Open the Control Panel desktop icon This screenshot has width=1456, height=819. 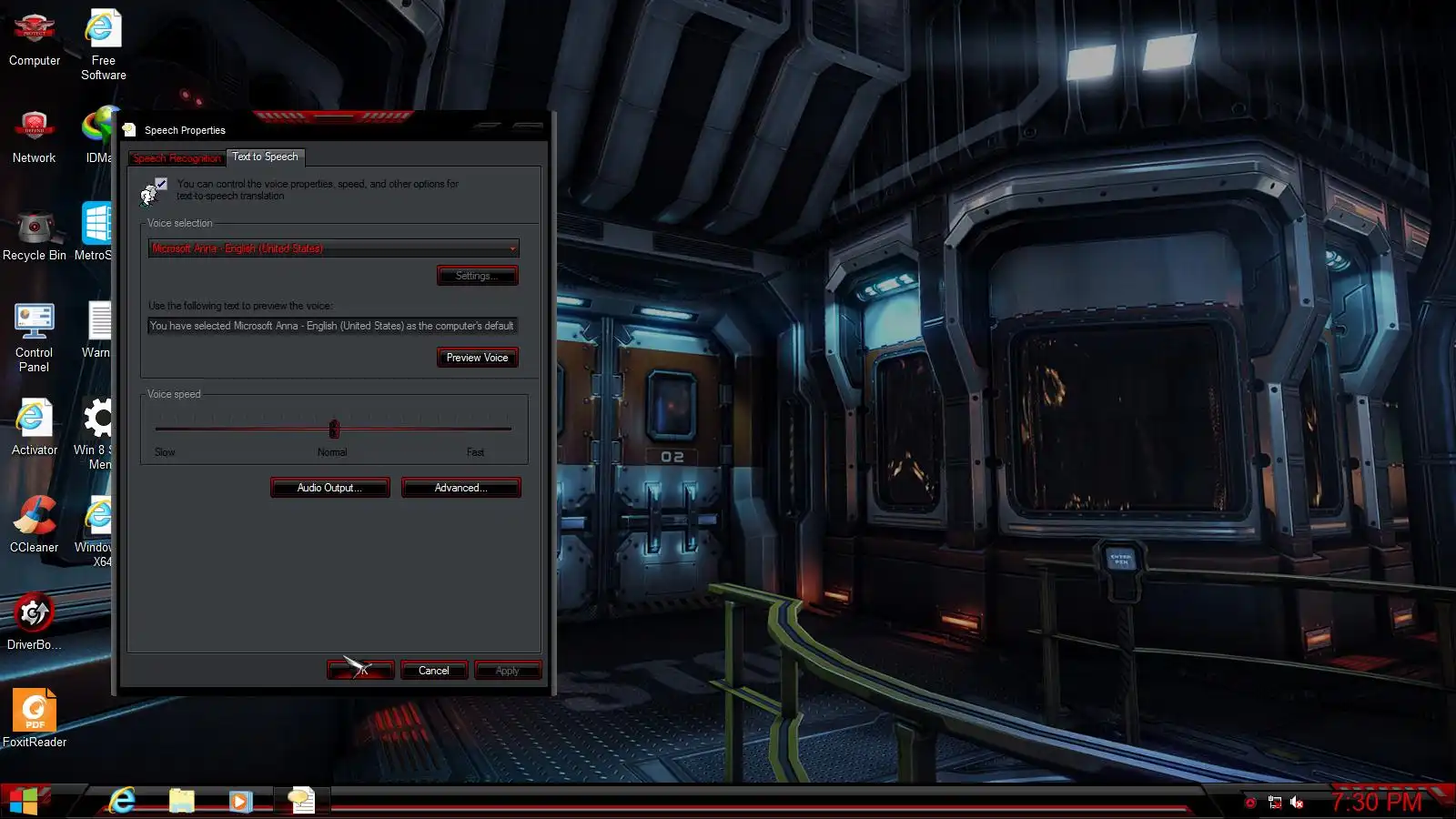click(x=34, y=337)
